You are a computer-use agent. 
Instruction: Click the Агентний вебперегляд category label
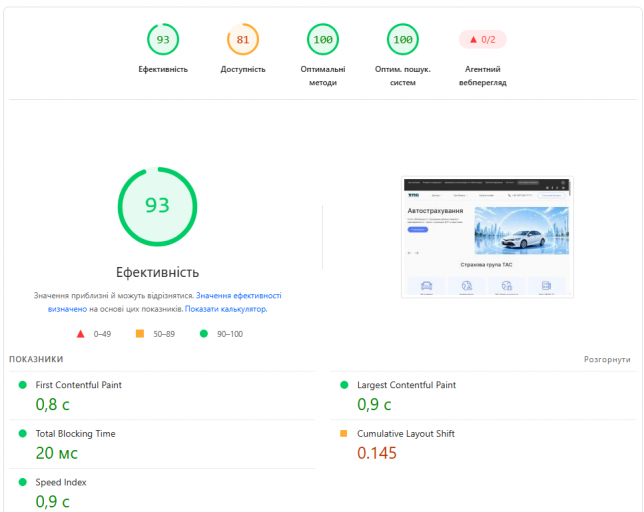(x=483, y=76)
